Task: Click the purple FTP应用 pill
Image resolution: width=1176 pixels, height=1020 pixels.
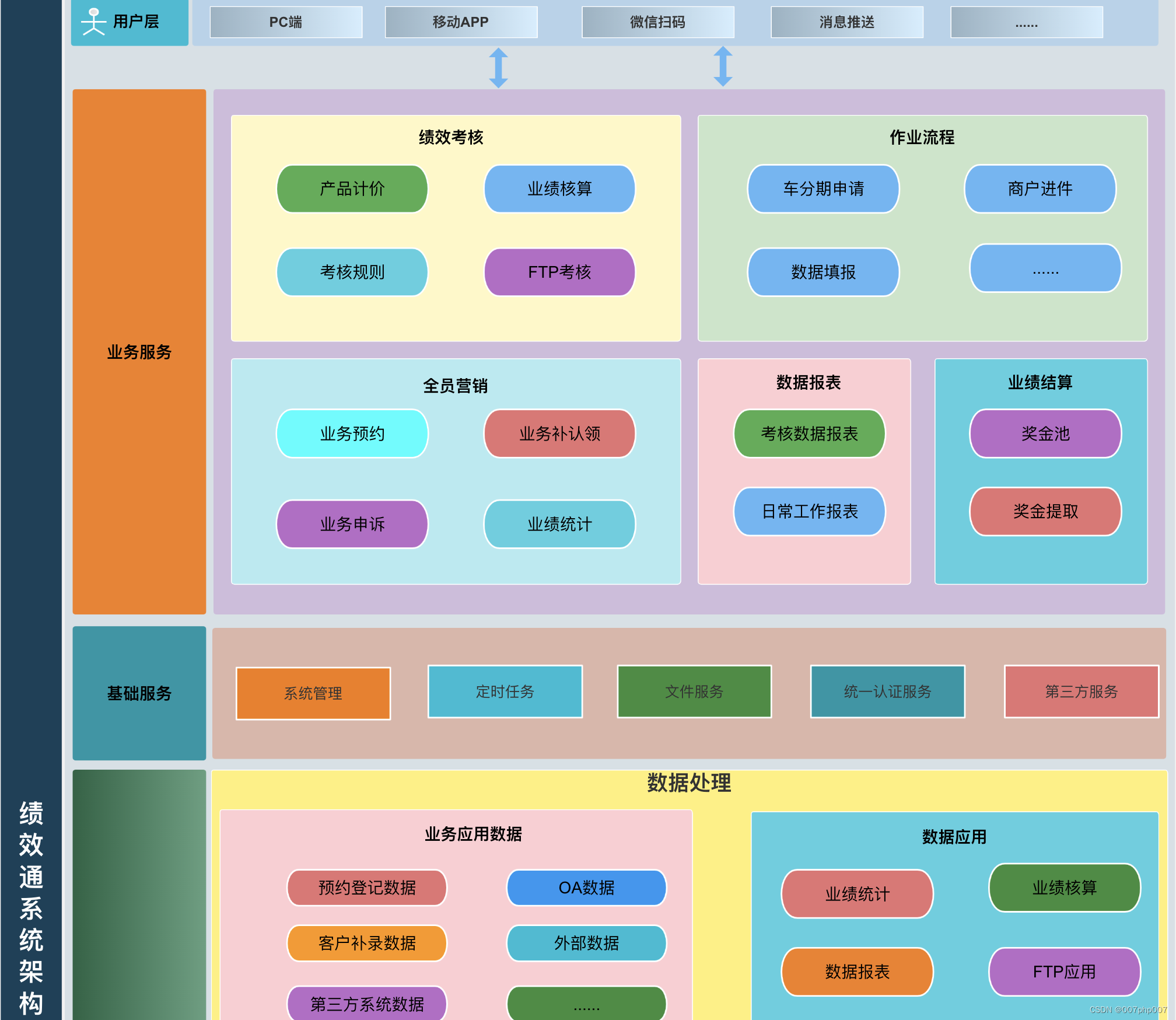Action: pyautogui.click(x=1065, y=972)
